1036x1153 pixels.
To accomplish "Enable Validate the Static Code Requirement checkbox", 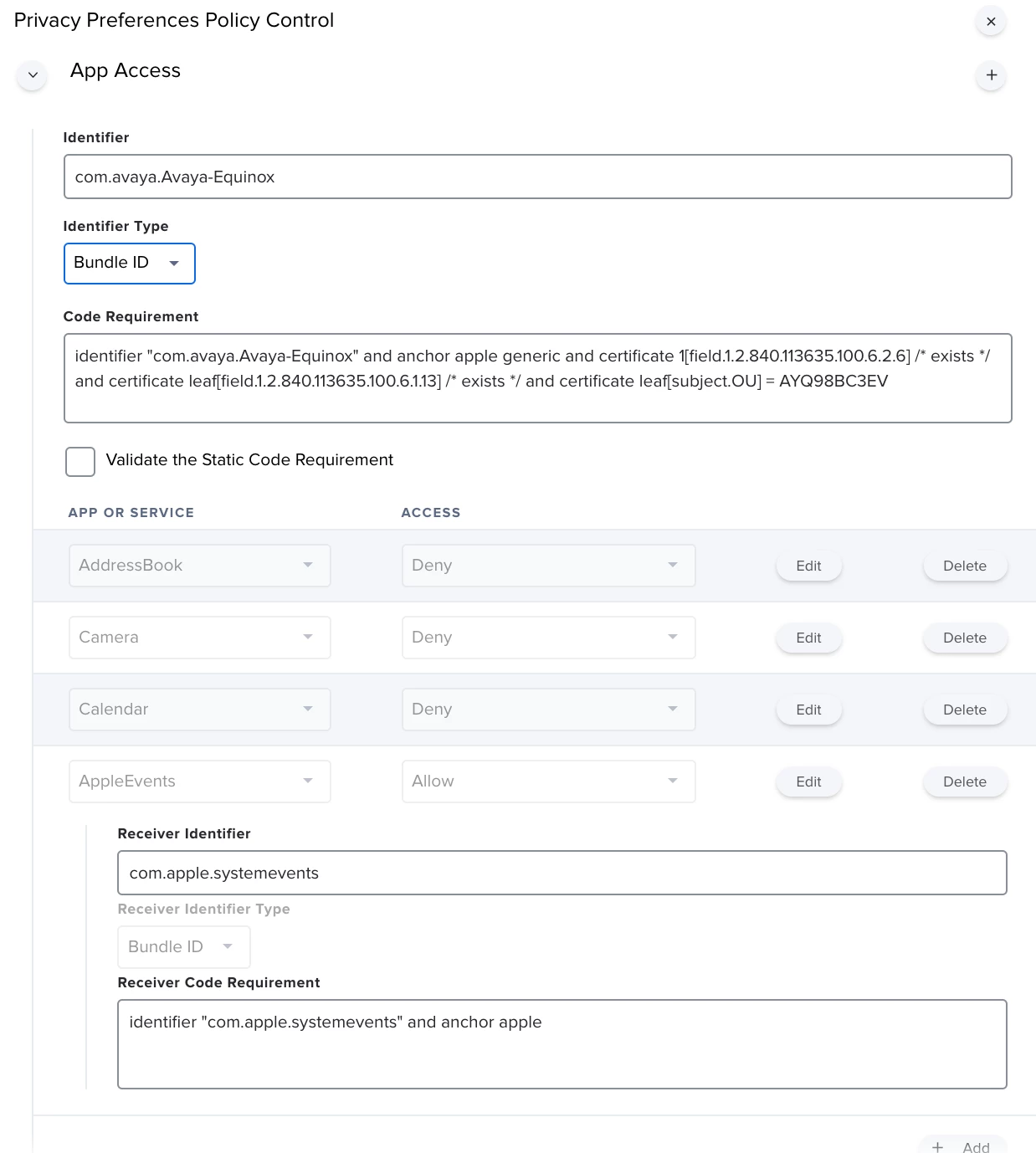I will pyautogui.click(x=80, y=461).
